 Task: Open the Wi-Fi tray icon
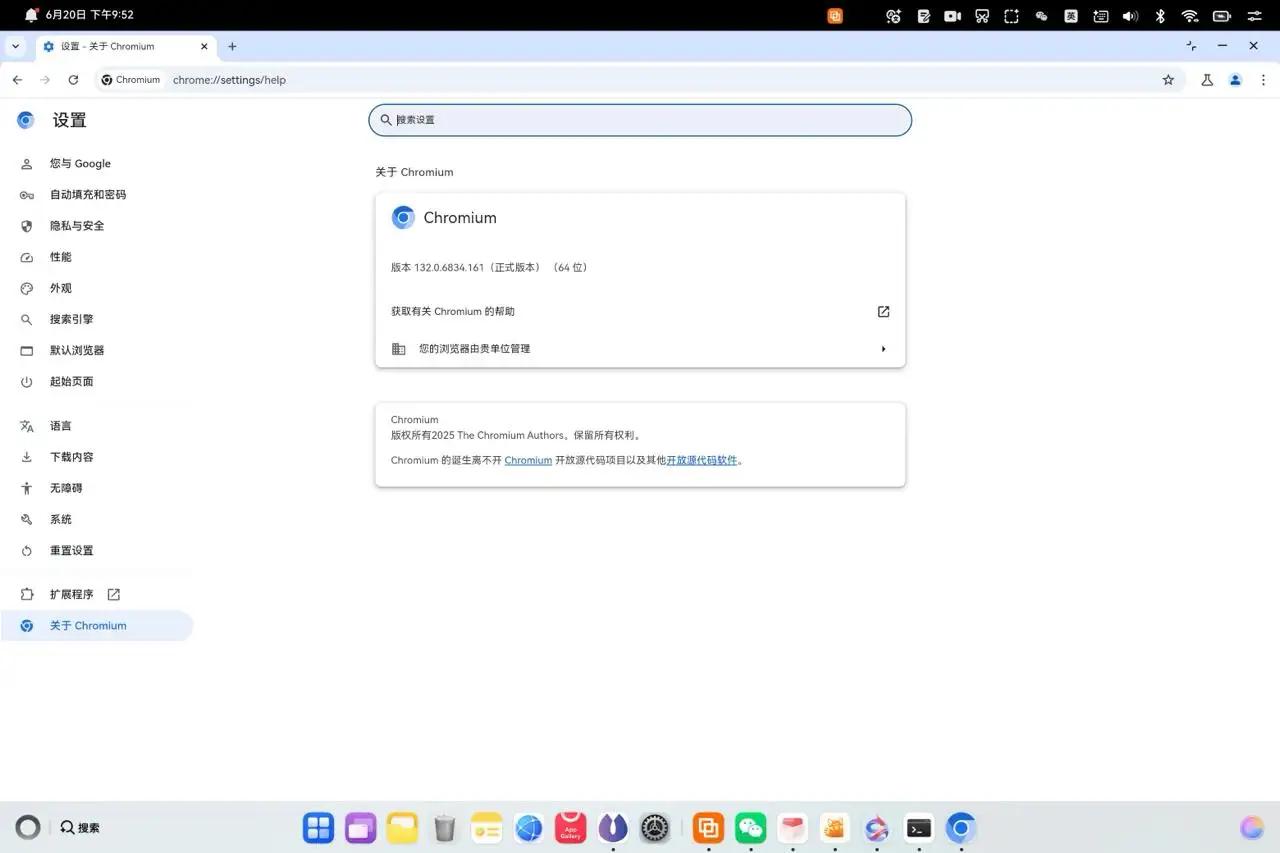(1190, 16)
